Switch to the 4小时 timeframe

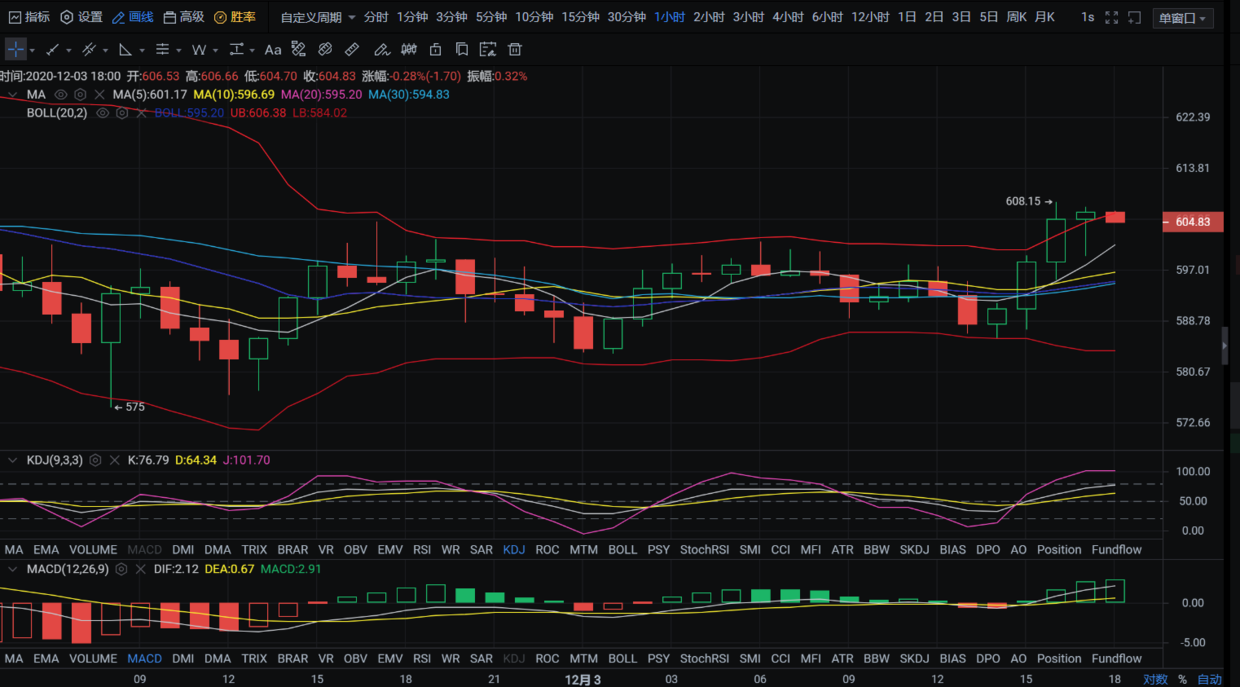click(788, 18)
